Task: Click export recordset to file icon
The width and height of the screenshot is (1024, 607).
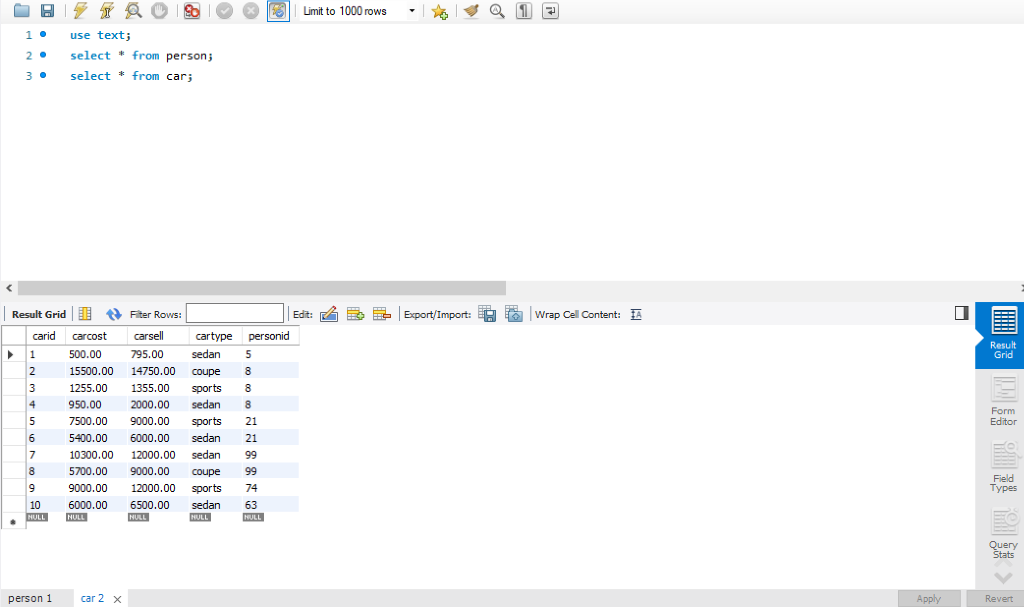Action: tap(487, 314)
